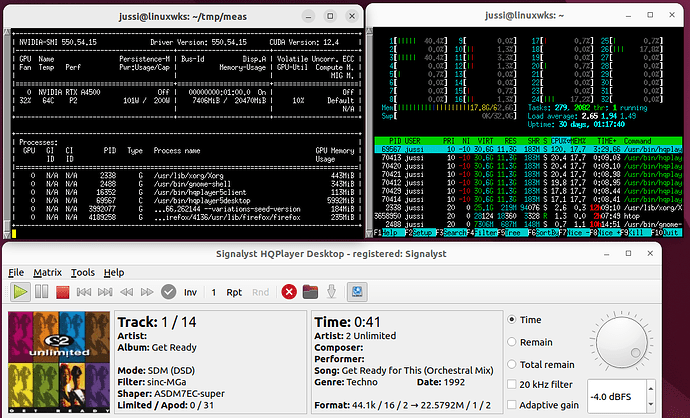The height and width of the screenshot is (418, 690).
Task: Open the File menu
Action: (16, 273)
